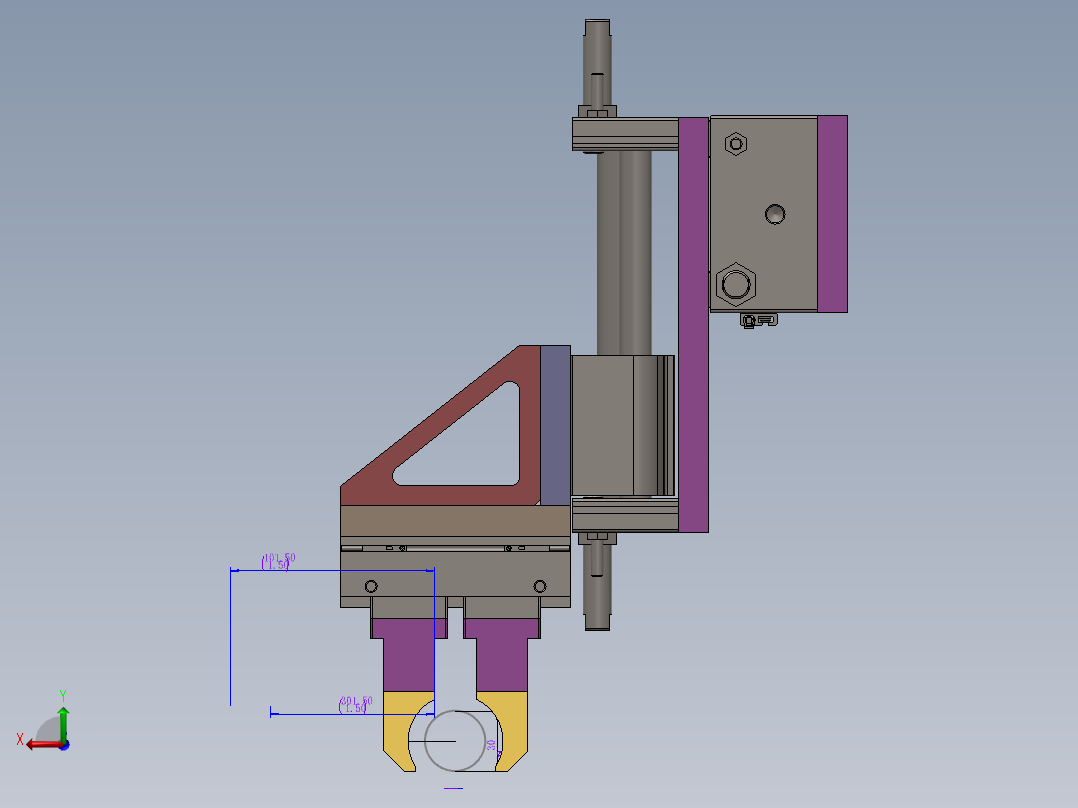Click the blue Z axis dot of the triad
This screenshot has height=808, width=1078.
pyautogui.click(x=64, y=745)
